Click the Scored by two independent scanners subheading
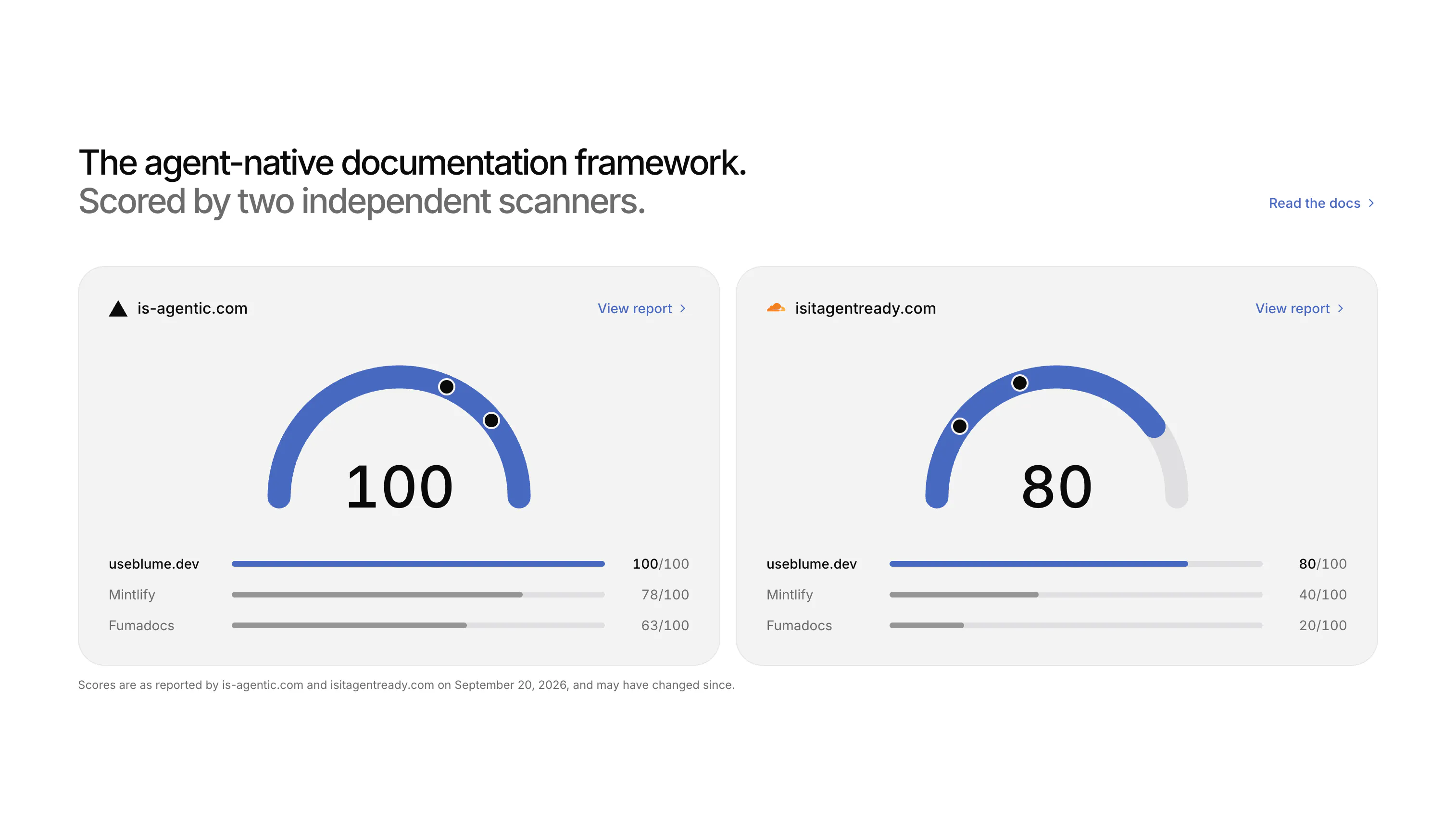1456x839 pixels. click(x=362, y=202)
